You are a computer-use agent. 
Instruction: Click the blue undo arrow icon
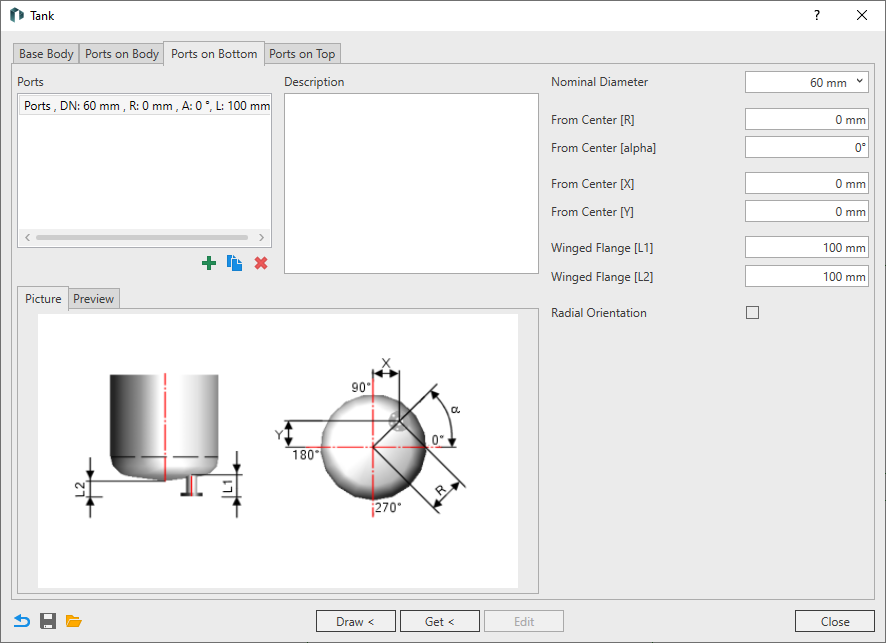[x=21, y=621]
